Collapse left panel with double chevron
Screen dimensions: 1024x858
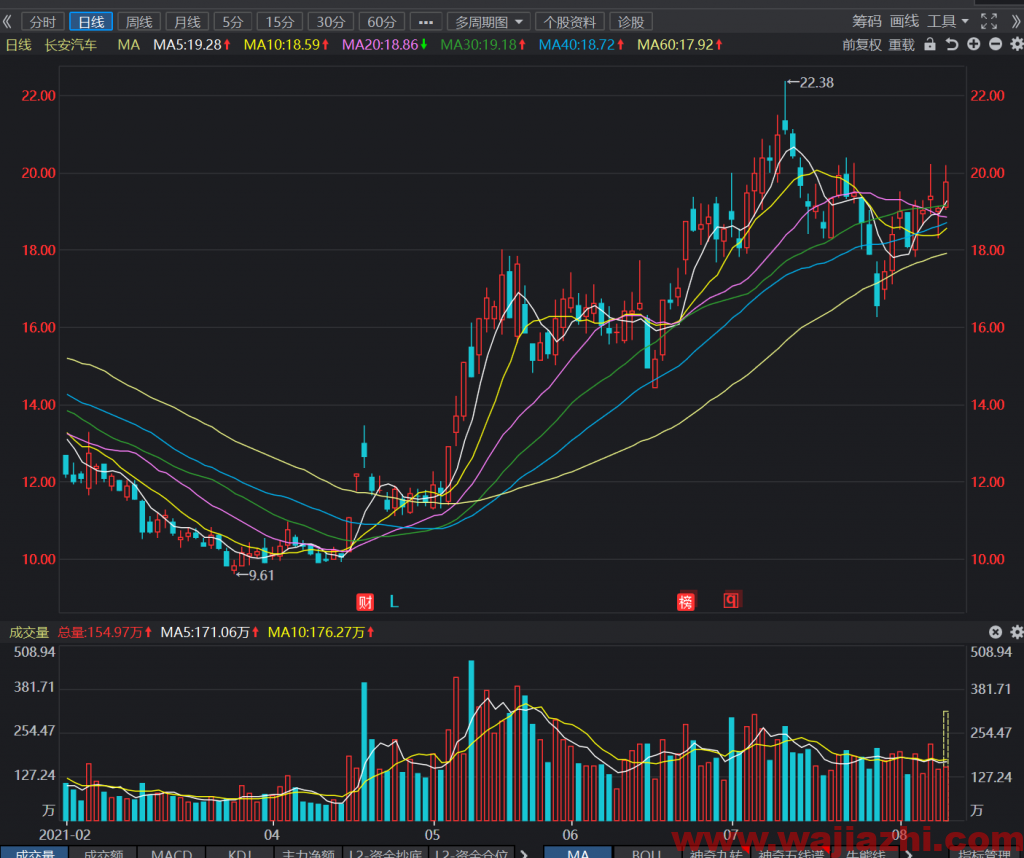[x=7, y=22]
